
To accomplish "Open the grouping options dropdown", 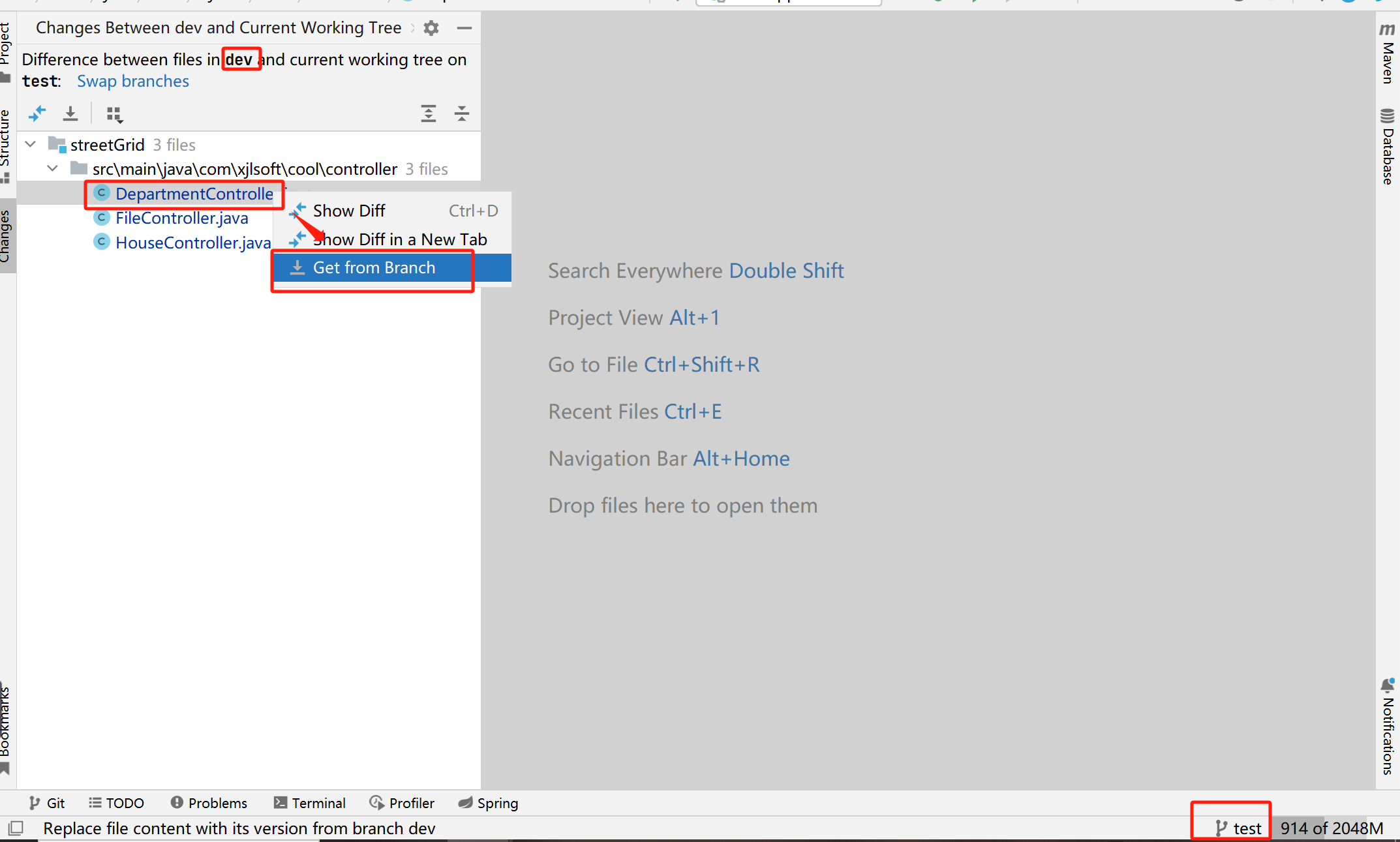I will pyautogui.click(x=115, y=113).
